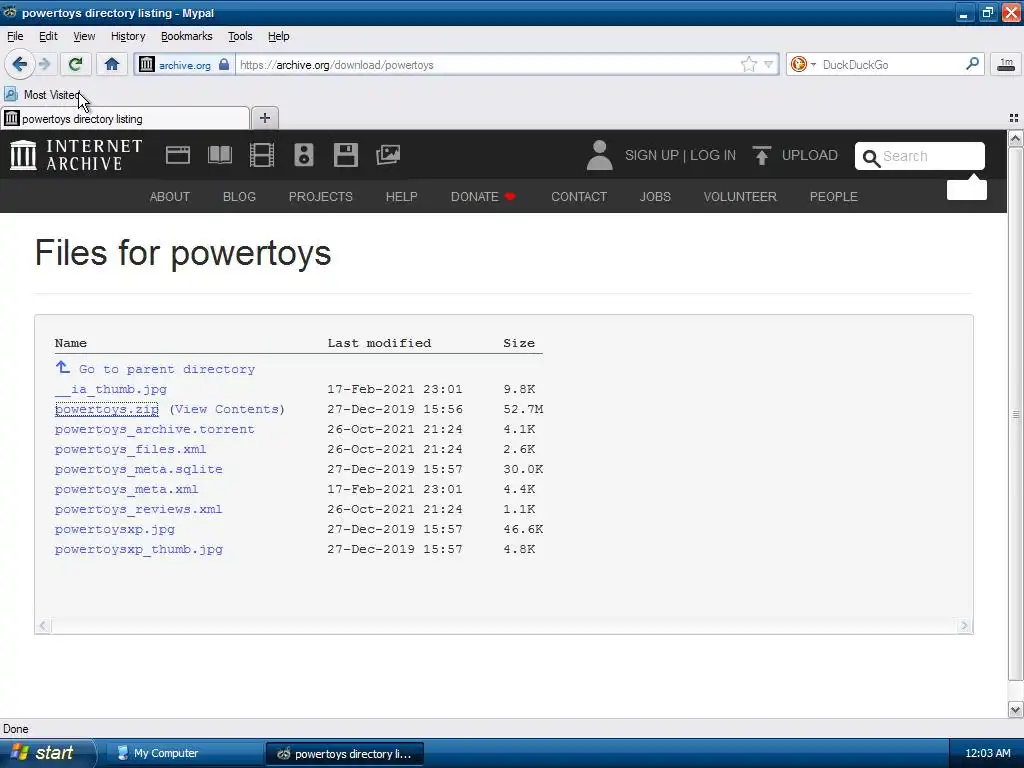Viewport: 1024px width, 768px height.
Task: Download the powertoys.zip file
Action: [x=106, y=409]
